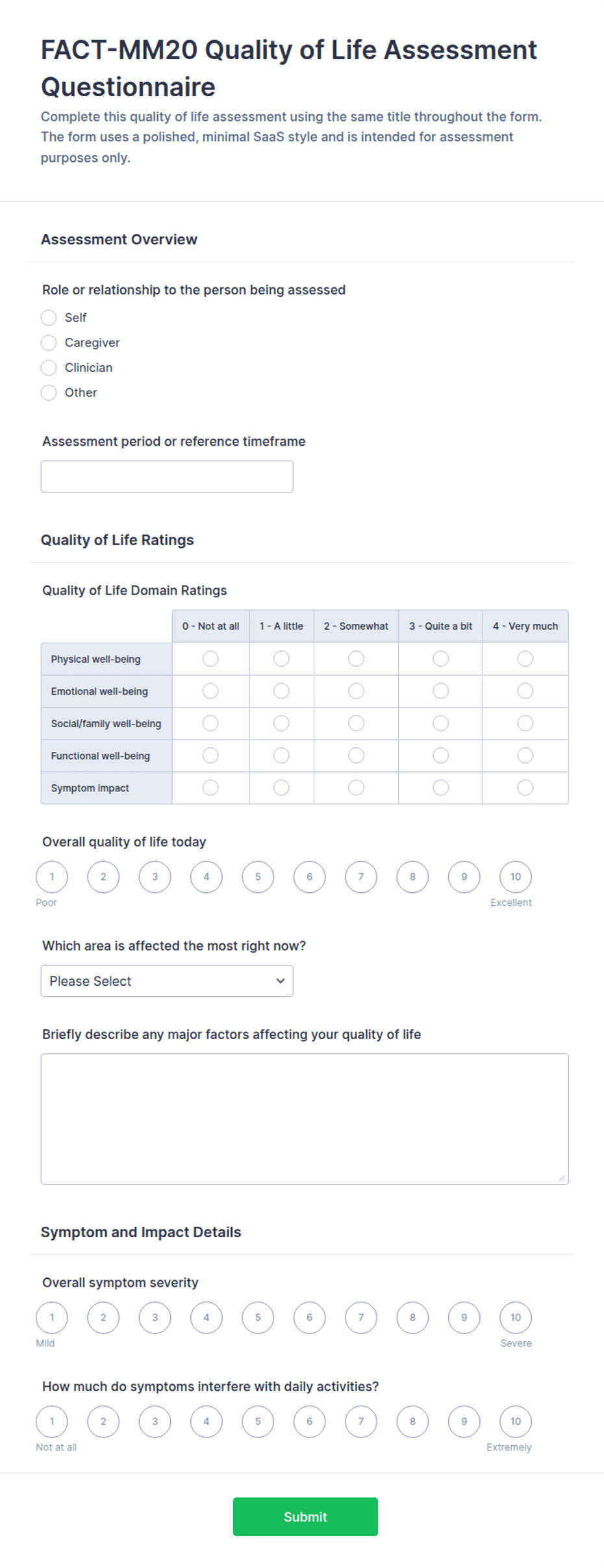Set overall symptom severity to 5
This screenshot has width=604, height=1568.
point(258,1317)
